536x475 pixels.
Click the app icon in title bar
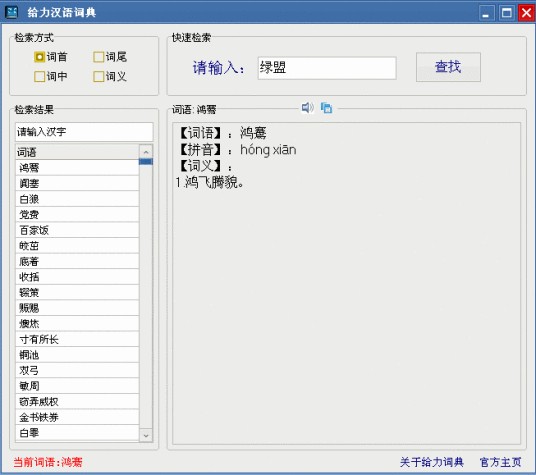point(12,12)
